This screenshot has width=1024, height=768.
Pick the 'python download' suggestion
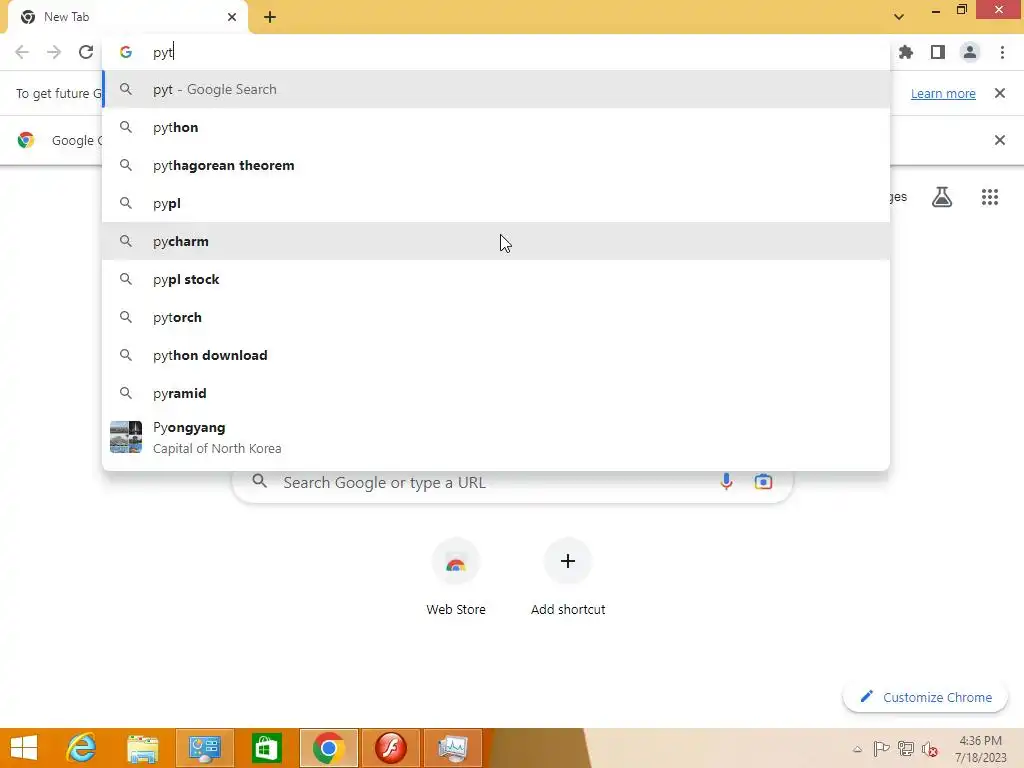click(x=496, y=355)
